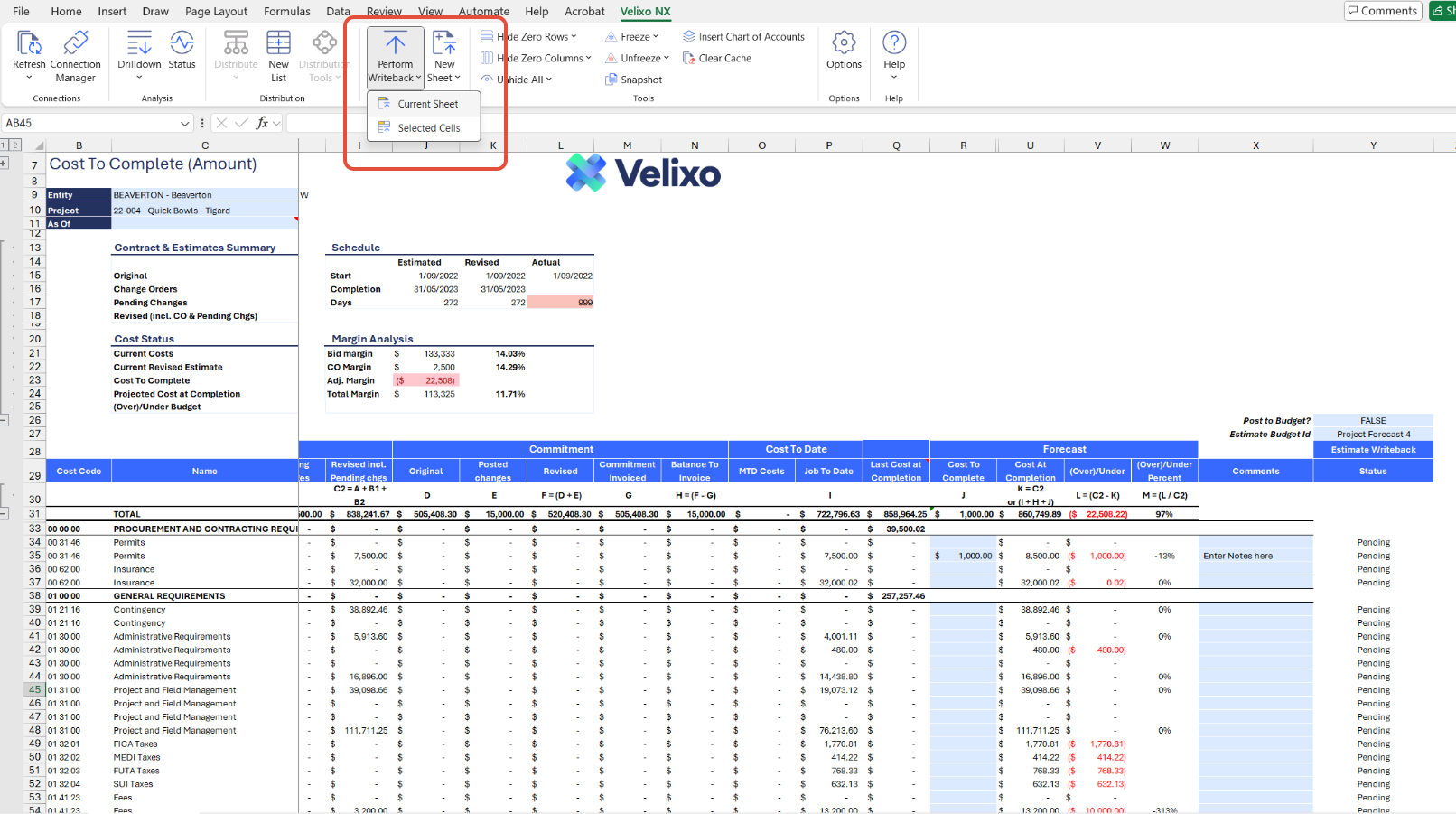1456x814 pixels.
Task: Collapse outline level 1 grouping button
Action: click(5, 145)
